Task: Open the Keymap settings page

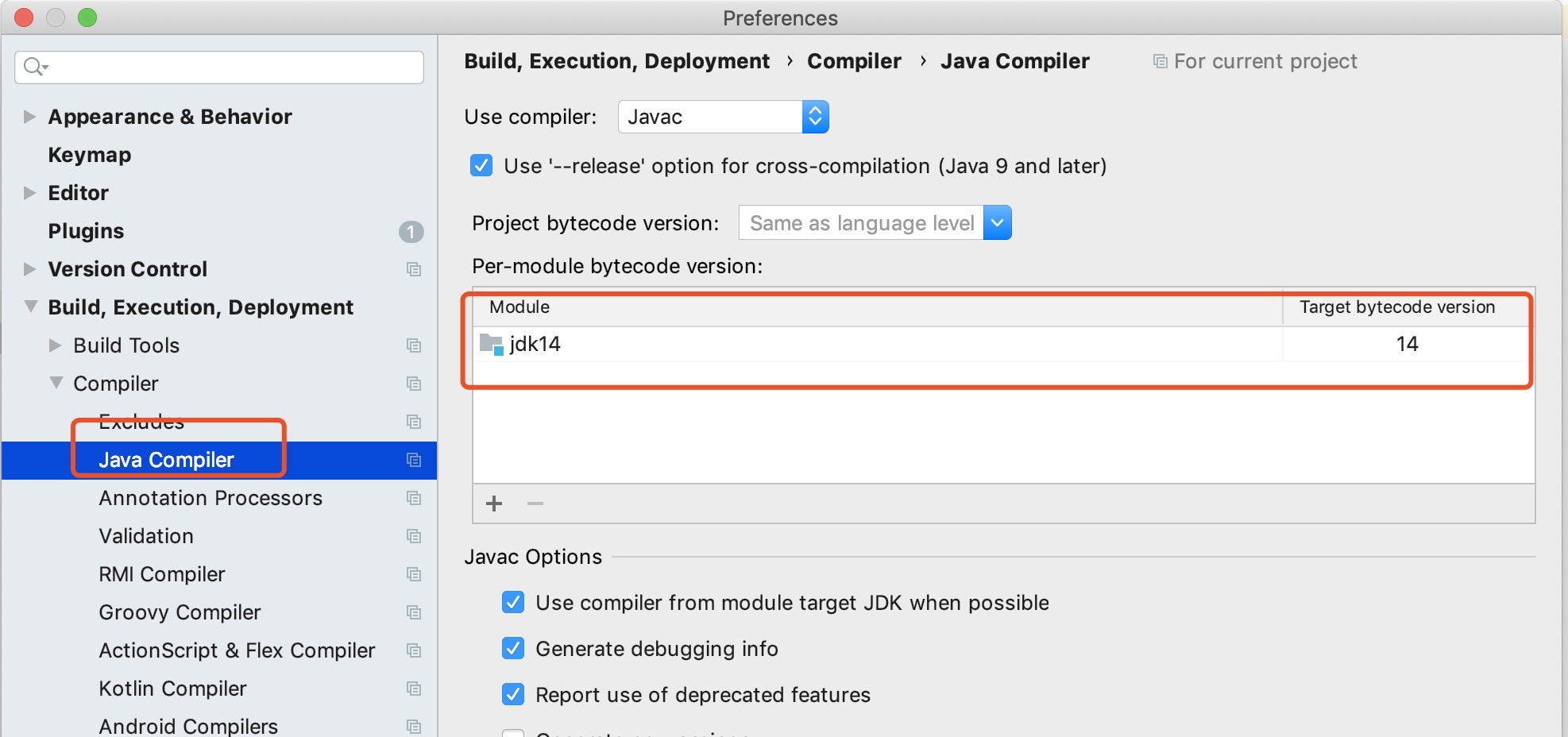Action: (x=90, y=155)
